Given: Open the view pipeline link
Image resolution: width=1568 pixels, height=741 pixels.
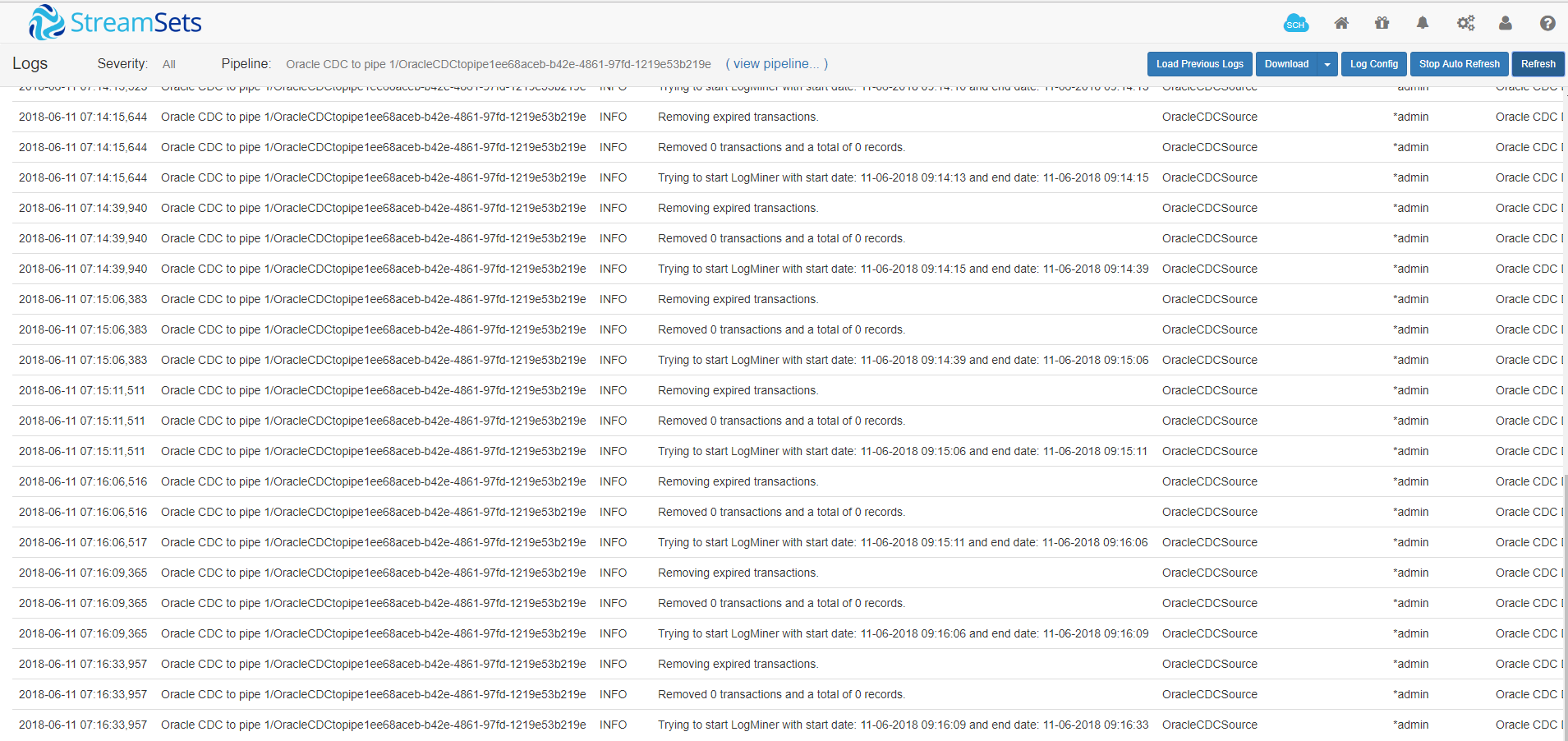Looking at the screenshot, I should tap(776, 64).
